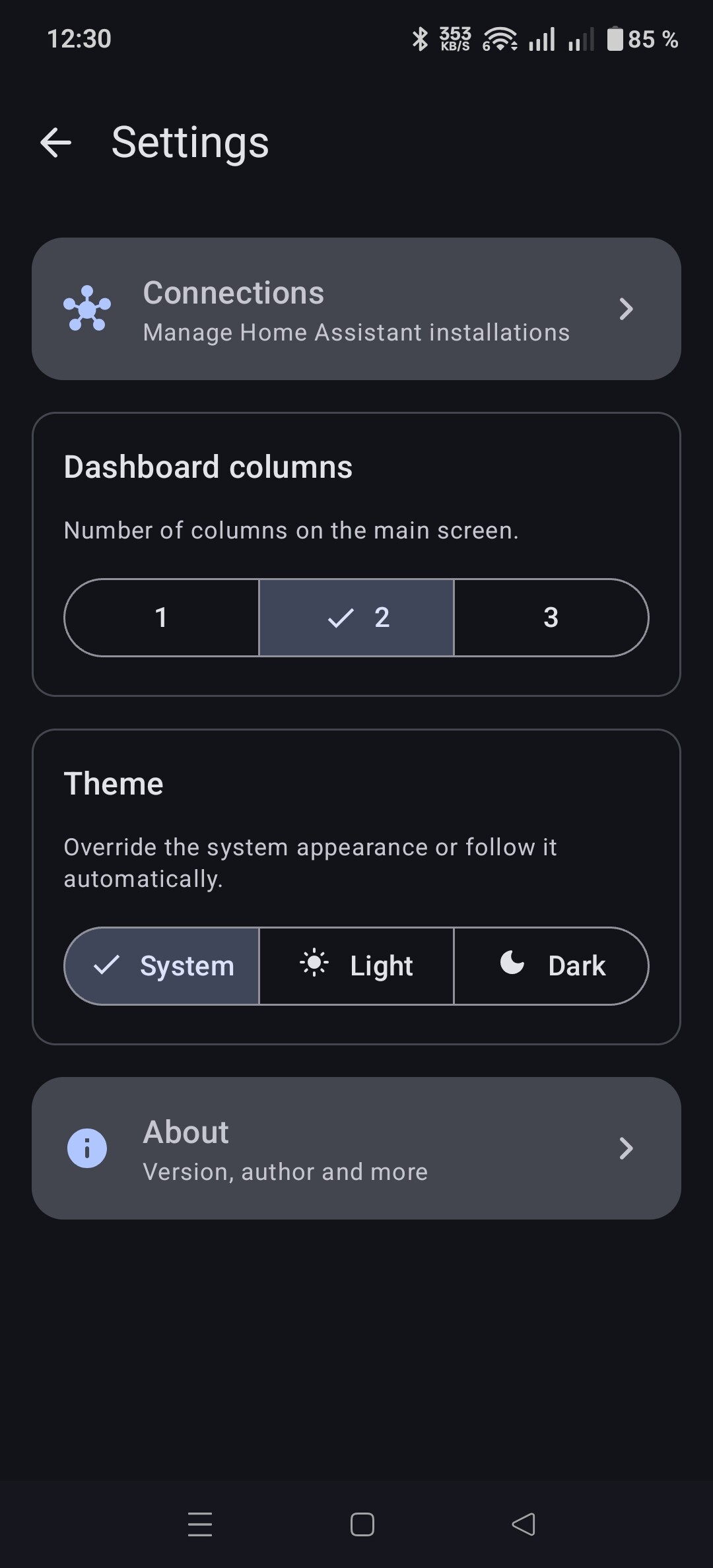Switch theme to Dark label

coord(576,966)
